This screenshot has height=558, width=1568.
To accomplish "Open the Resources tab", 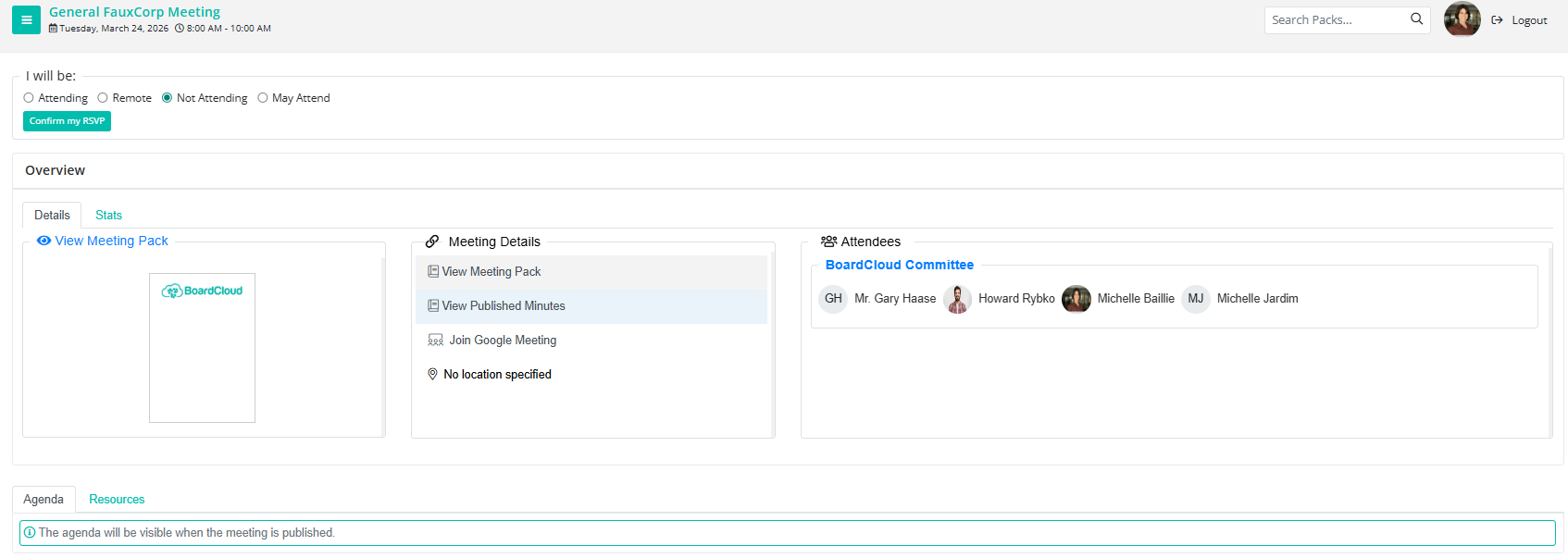I will (117, 500).
